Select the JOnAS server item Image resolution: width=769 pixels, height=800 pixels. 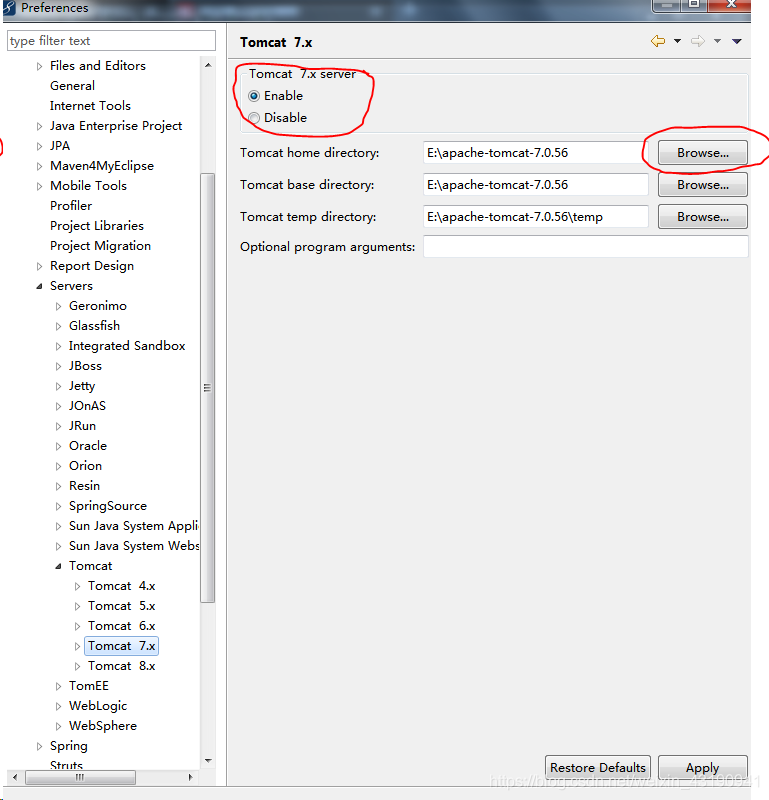[x=87, y=406]
